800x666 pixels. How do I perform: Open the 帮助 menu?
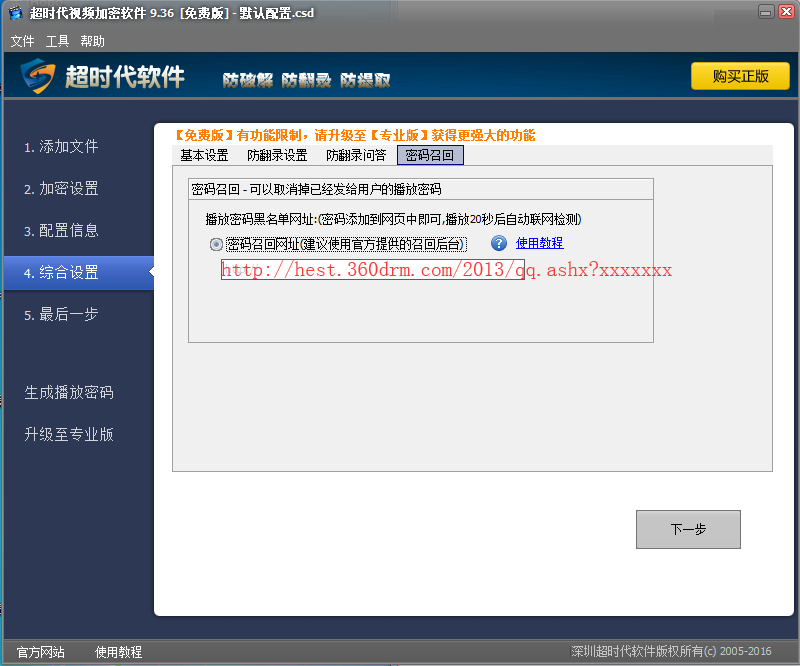(92, 41)
